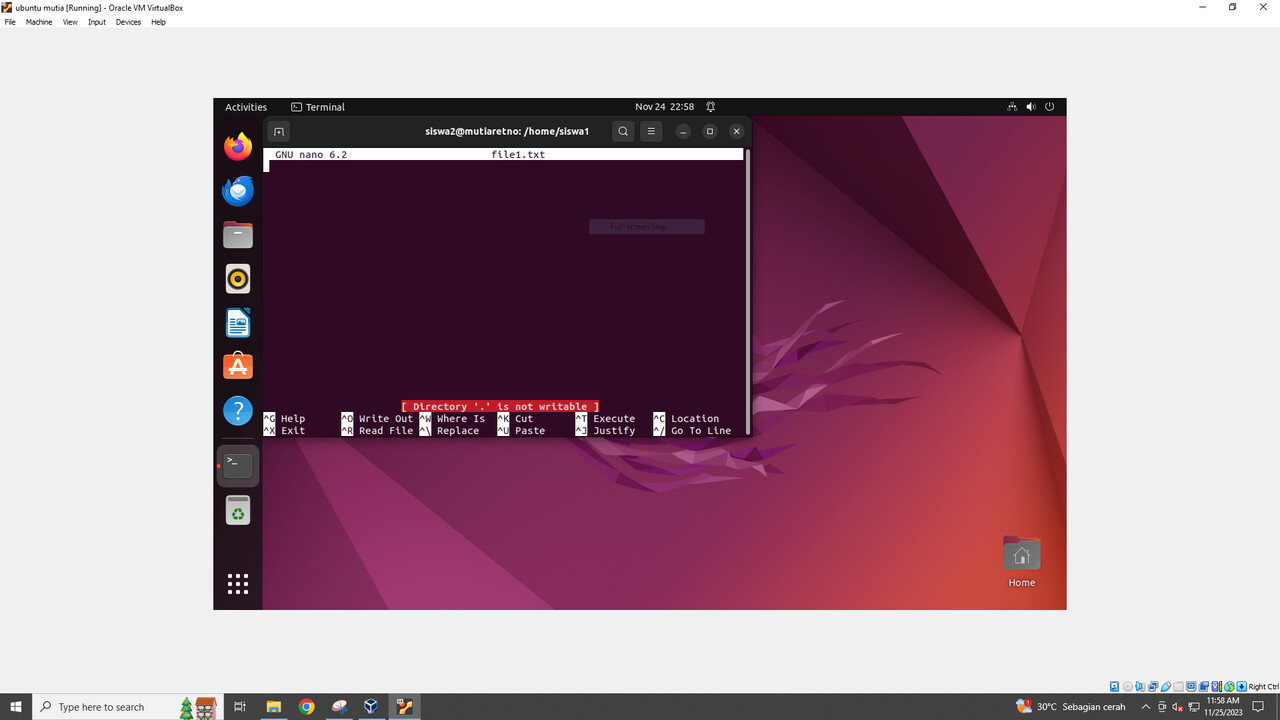Open Windows network tray icon
Viewport: 1280px width, 720px height.
click(1194, 707)
